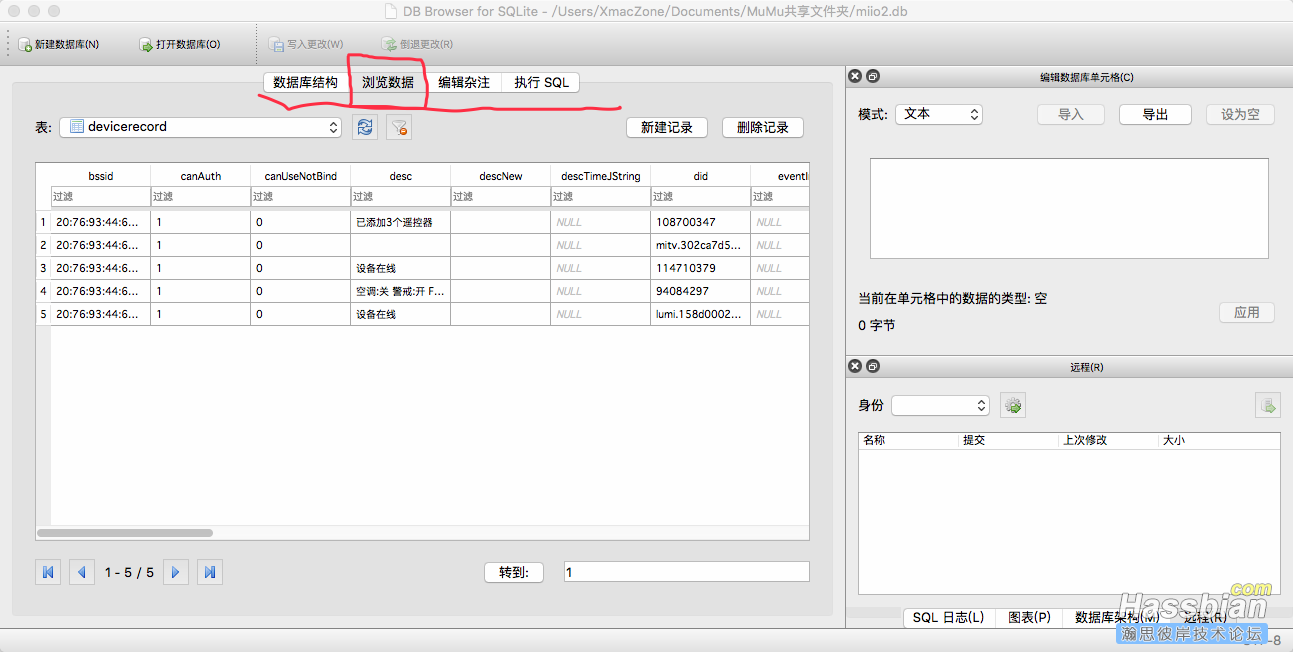Click the filter field under did
1293x652 pixels.
[x=701, y=197]
